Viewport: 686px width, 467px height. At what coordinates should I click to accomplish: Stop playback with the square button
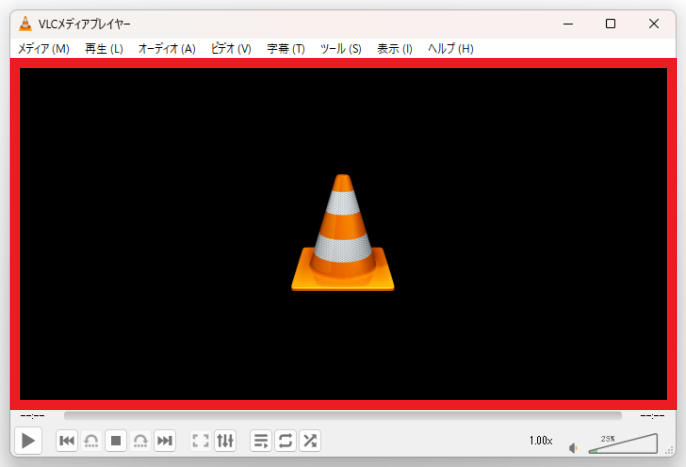coord(116,440)
